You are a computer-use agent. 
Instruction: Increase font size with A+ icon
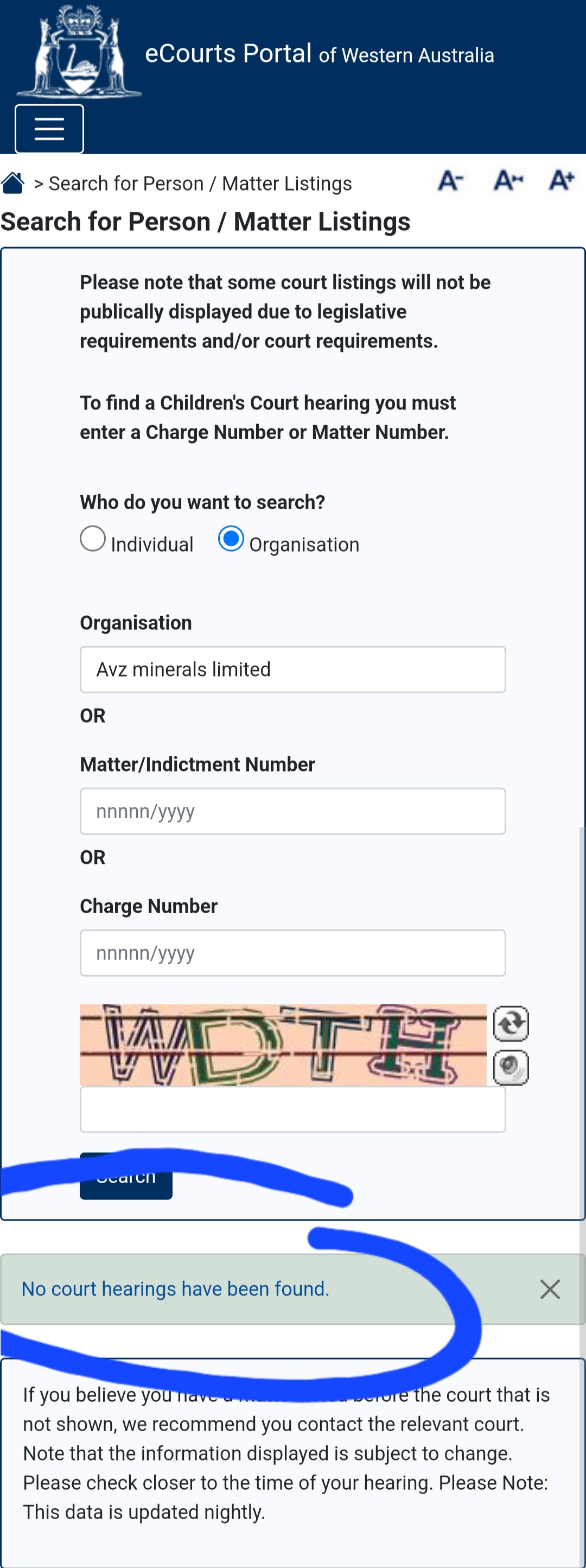point(562,180)
